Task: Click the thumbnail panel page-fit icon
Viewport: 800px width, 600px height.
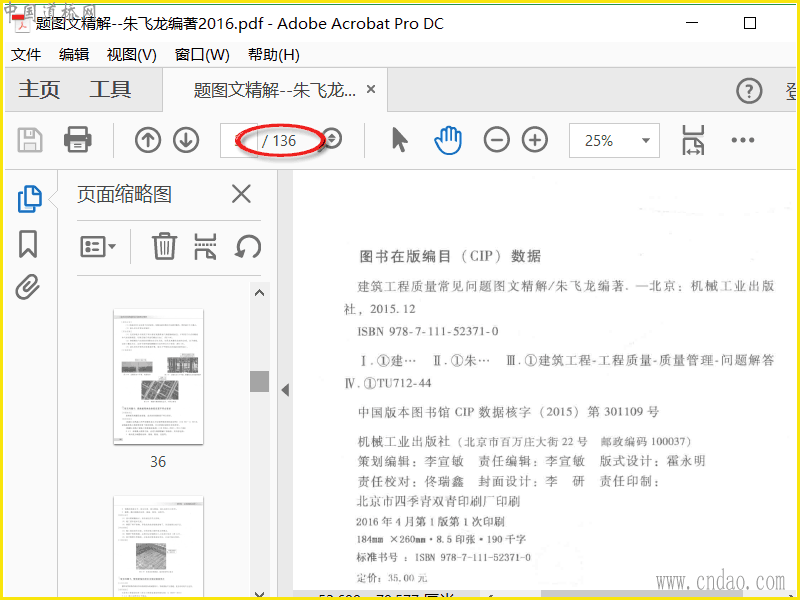Action: (205, 247)
